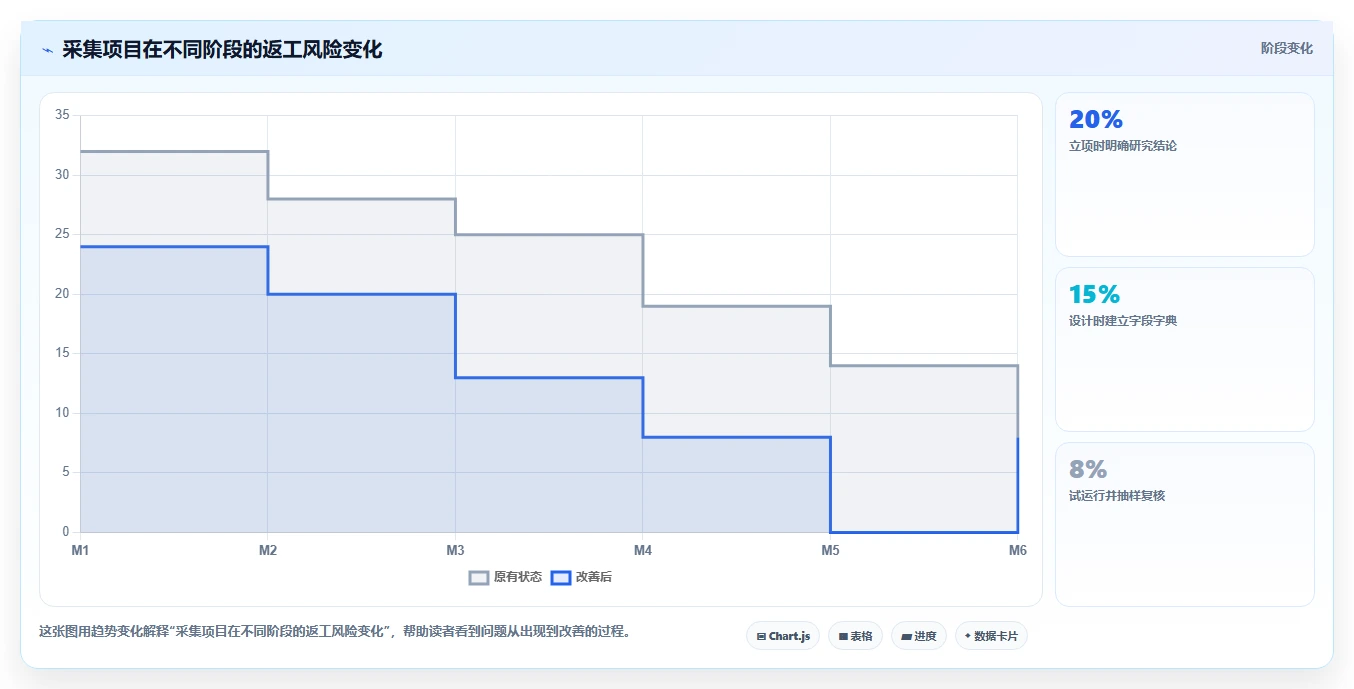Click the M2 x-axis label
Viewport: 1354px width, 689px height.
(268, 550)
